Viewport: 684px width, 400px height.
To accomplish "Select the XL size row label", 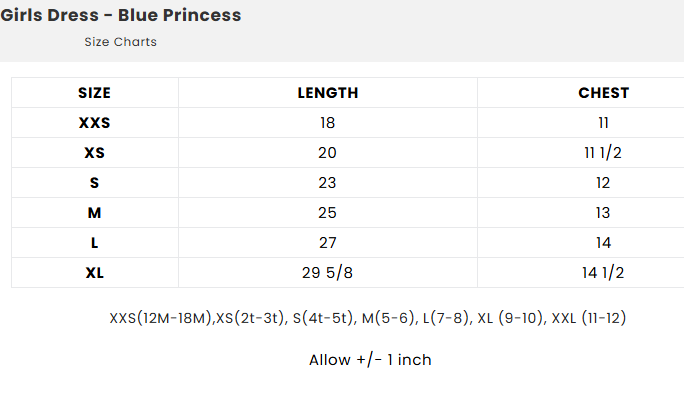I will [95, 273].
